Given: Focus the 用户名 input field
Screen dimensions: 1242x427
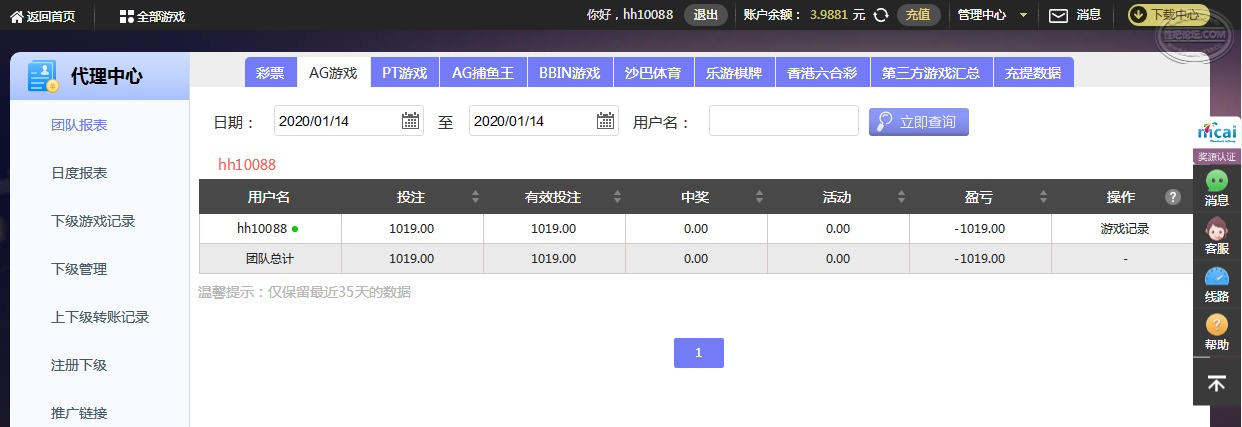Looking at the screenshot, I should 784,121.
